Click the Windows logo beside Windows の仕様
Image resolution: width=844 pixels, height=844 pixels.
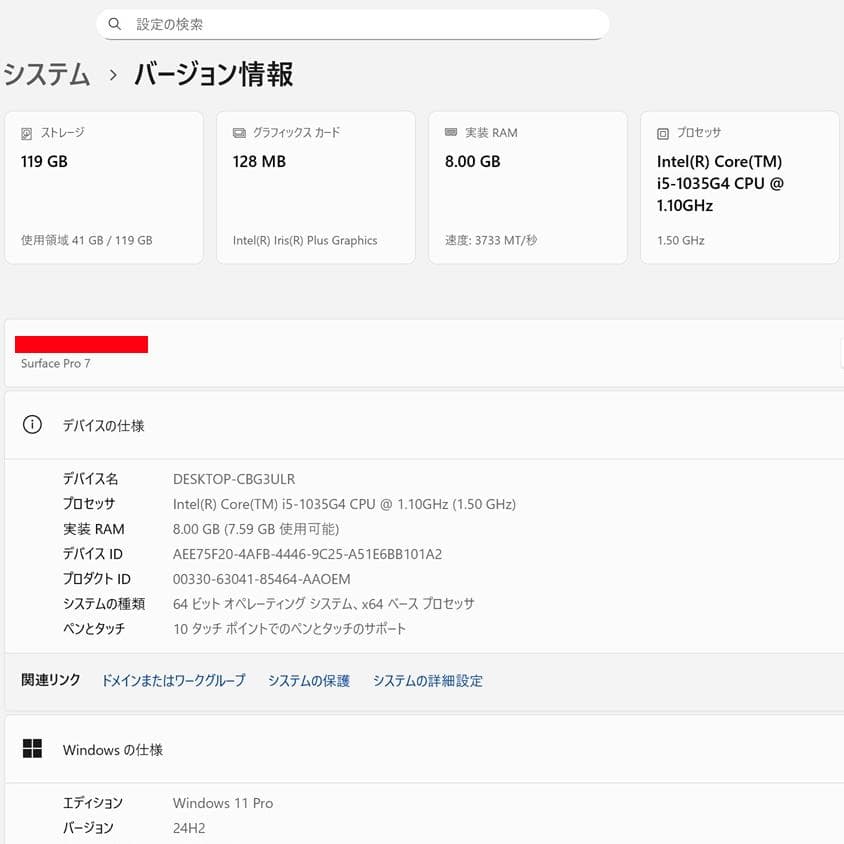pos(32,749)
